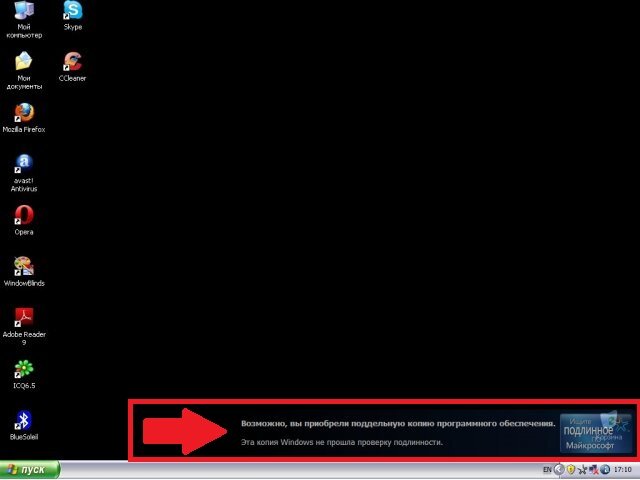
Task: Select the Skype desktop shortcut
Action: pos(73,16)
